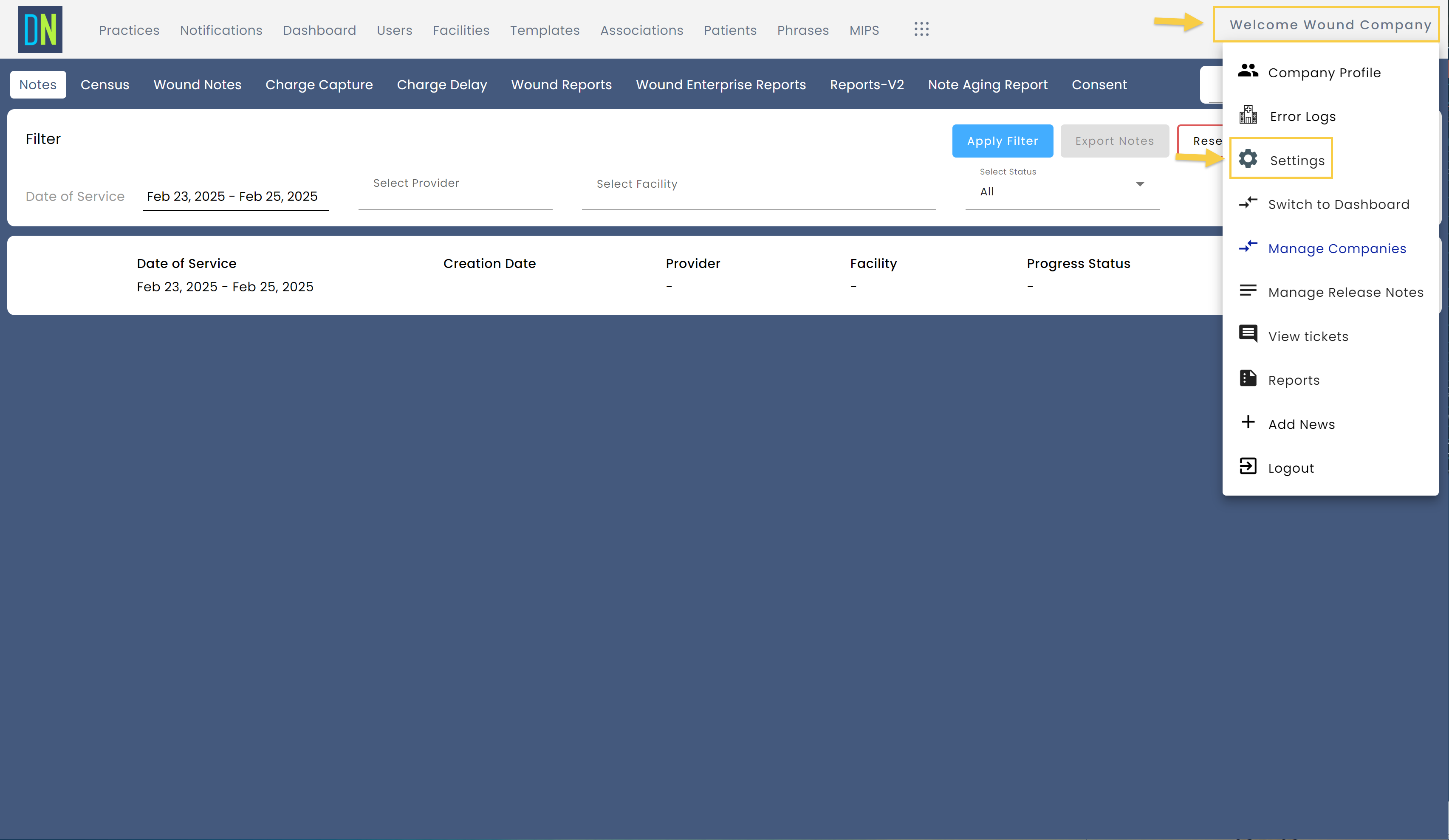
Task: Click the Apply Filter button
Action: pyautogui.click(x=1002, y=141)
